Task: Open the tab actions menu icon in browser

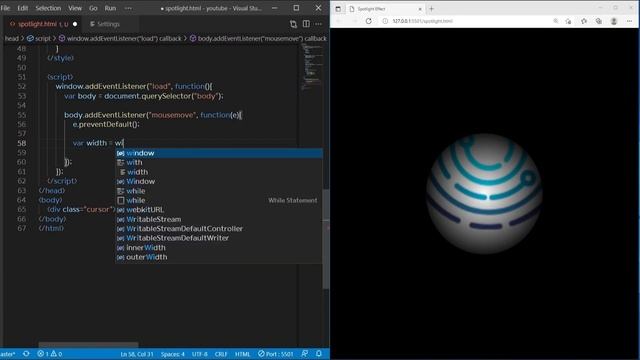Action: (x=338, y=9)
